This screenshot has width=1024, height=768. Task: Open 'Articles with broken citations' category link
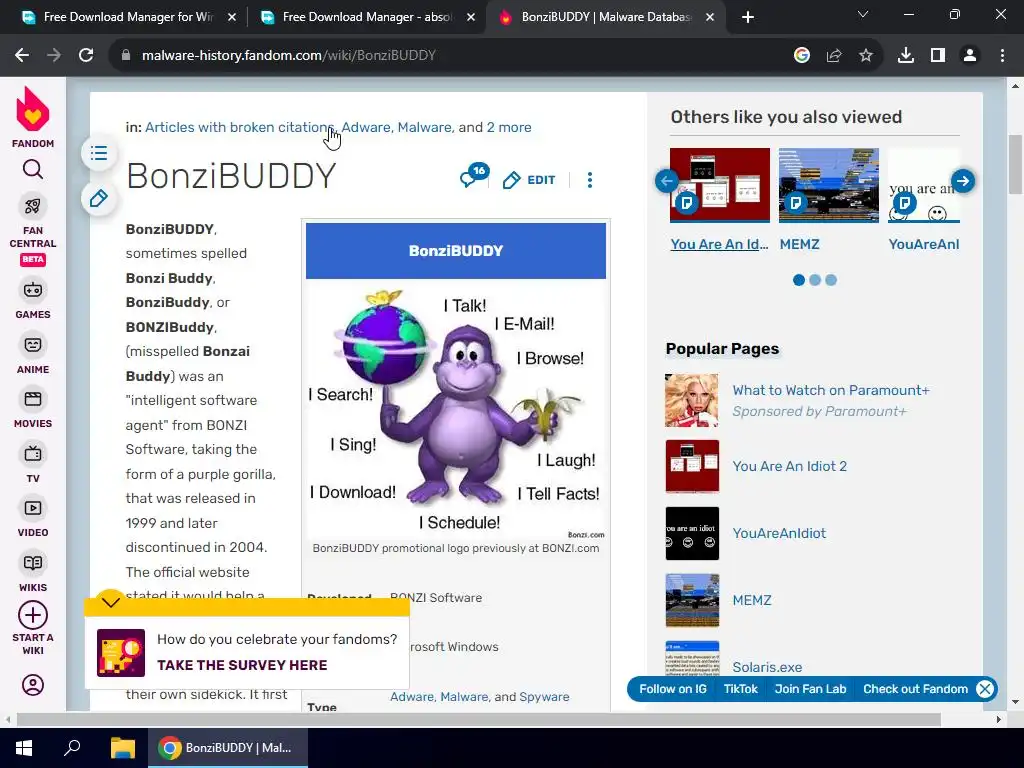[x=239, y=127]
